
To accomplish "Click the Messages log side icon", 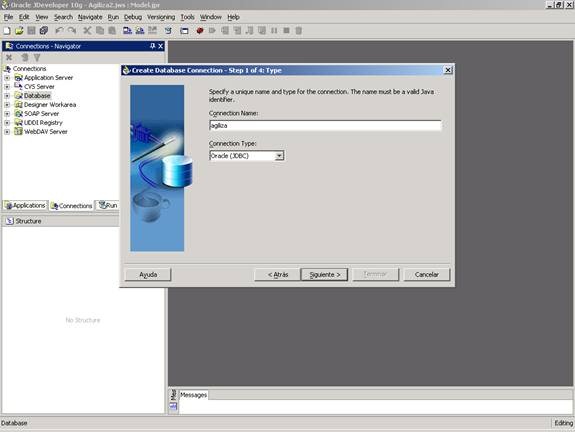I will pyautogui.click(x=173, y=406).
